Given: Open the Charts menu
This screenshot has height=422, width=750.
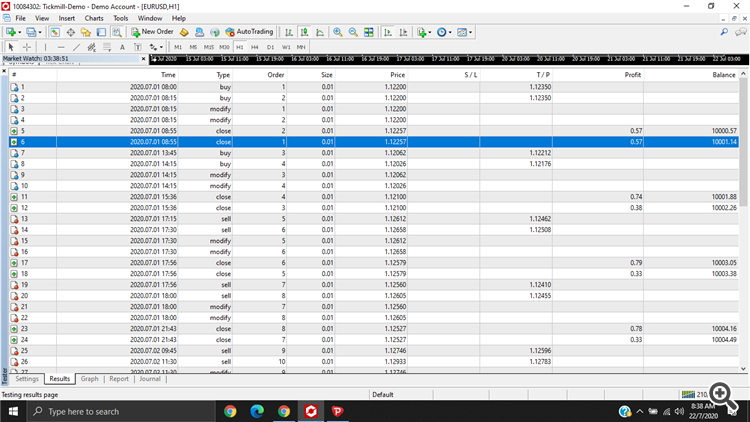Looking at the screenshot, I should coord(94,18).
